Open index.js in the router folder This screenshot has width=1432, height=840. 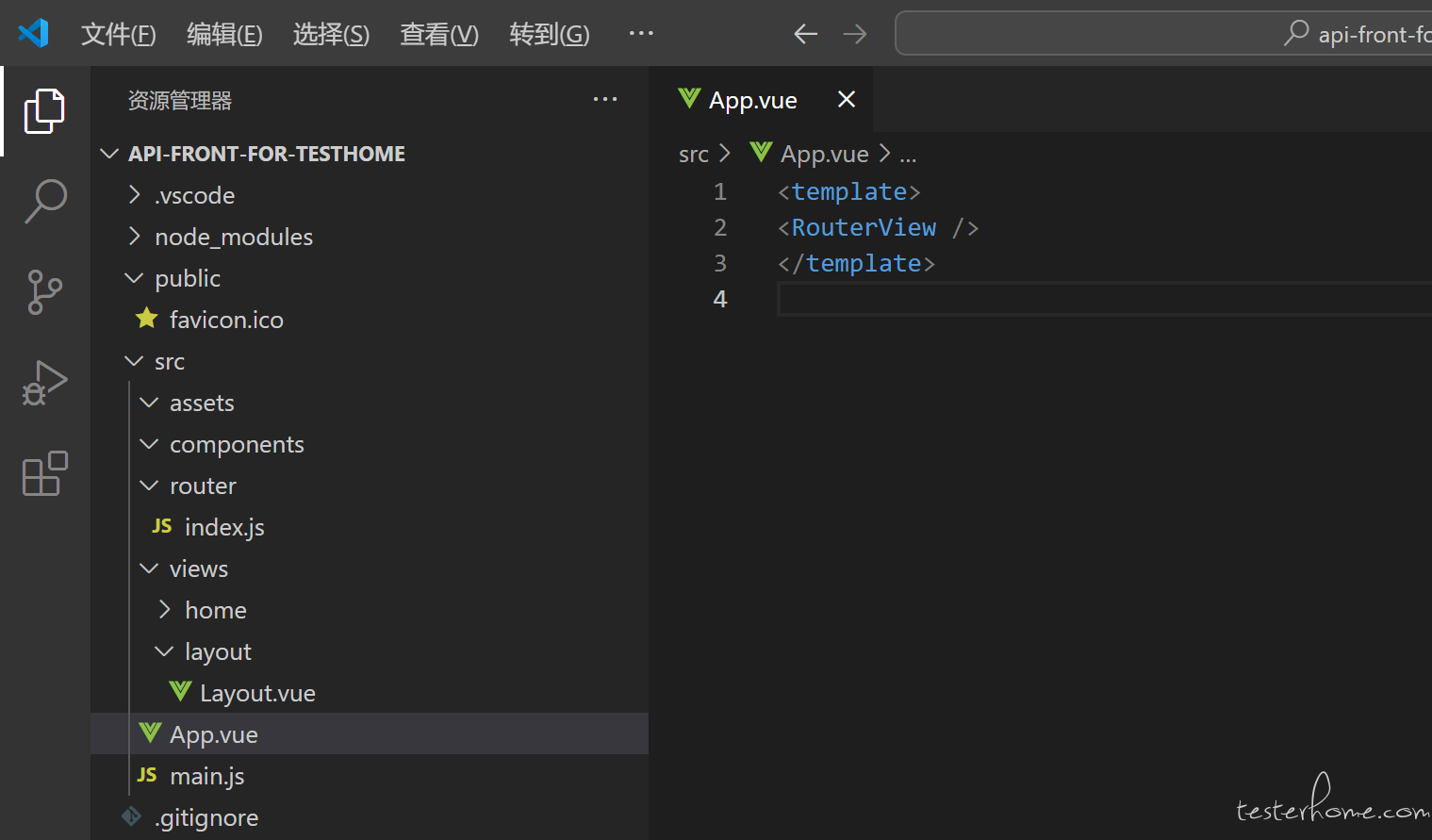(224, 527)
